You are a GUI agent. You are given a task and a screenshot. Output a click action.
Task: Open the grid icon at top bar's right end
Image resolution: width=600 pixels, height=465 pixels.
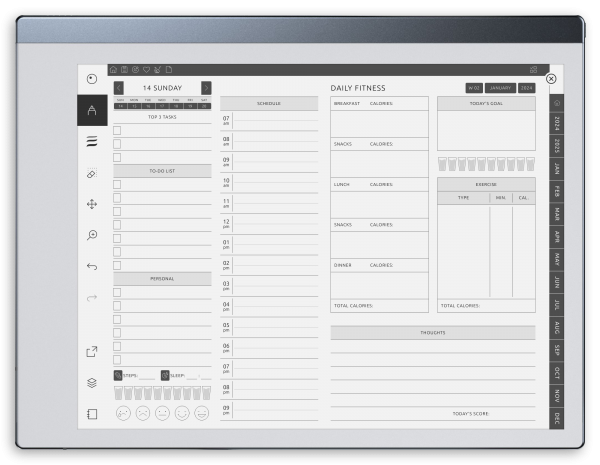click(533, 70)
